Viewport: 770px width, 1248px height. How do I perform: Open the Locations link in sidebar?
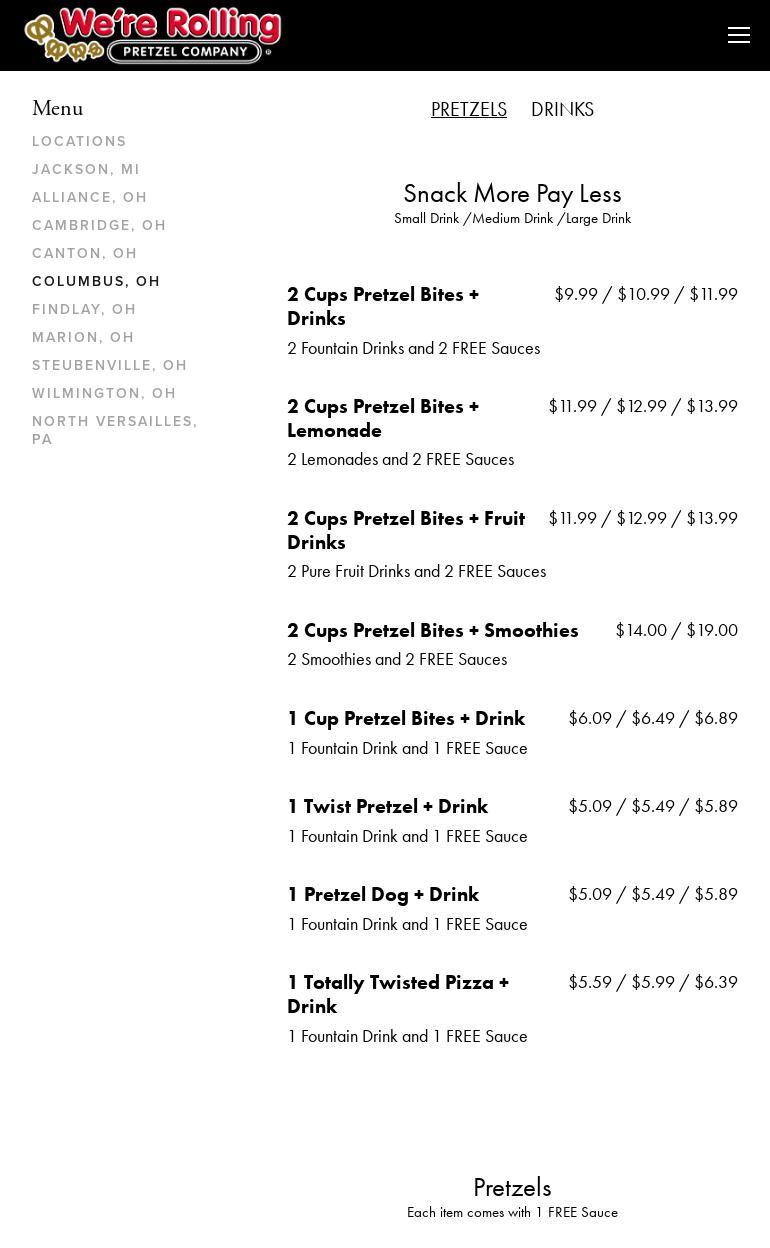[79, 142]
